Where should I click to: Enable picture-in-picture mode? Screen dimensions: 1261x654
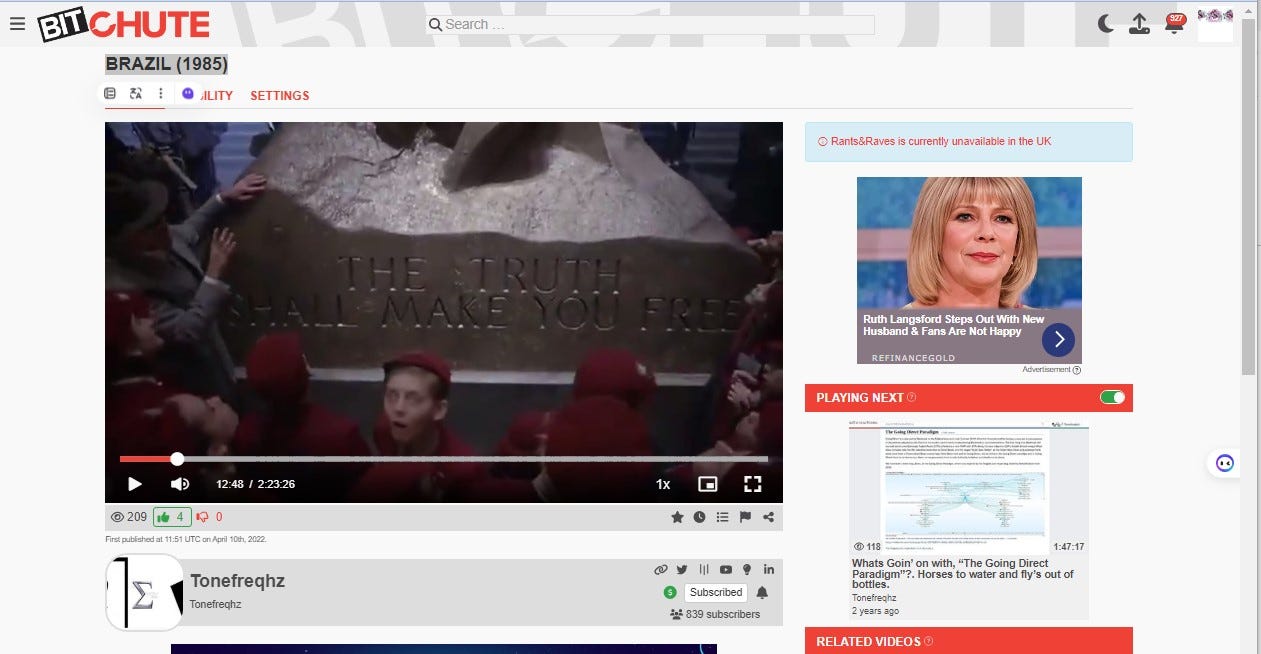[707, 484]
